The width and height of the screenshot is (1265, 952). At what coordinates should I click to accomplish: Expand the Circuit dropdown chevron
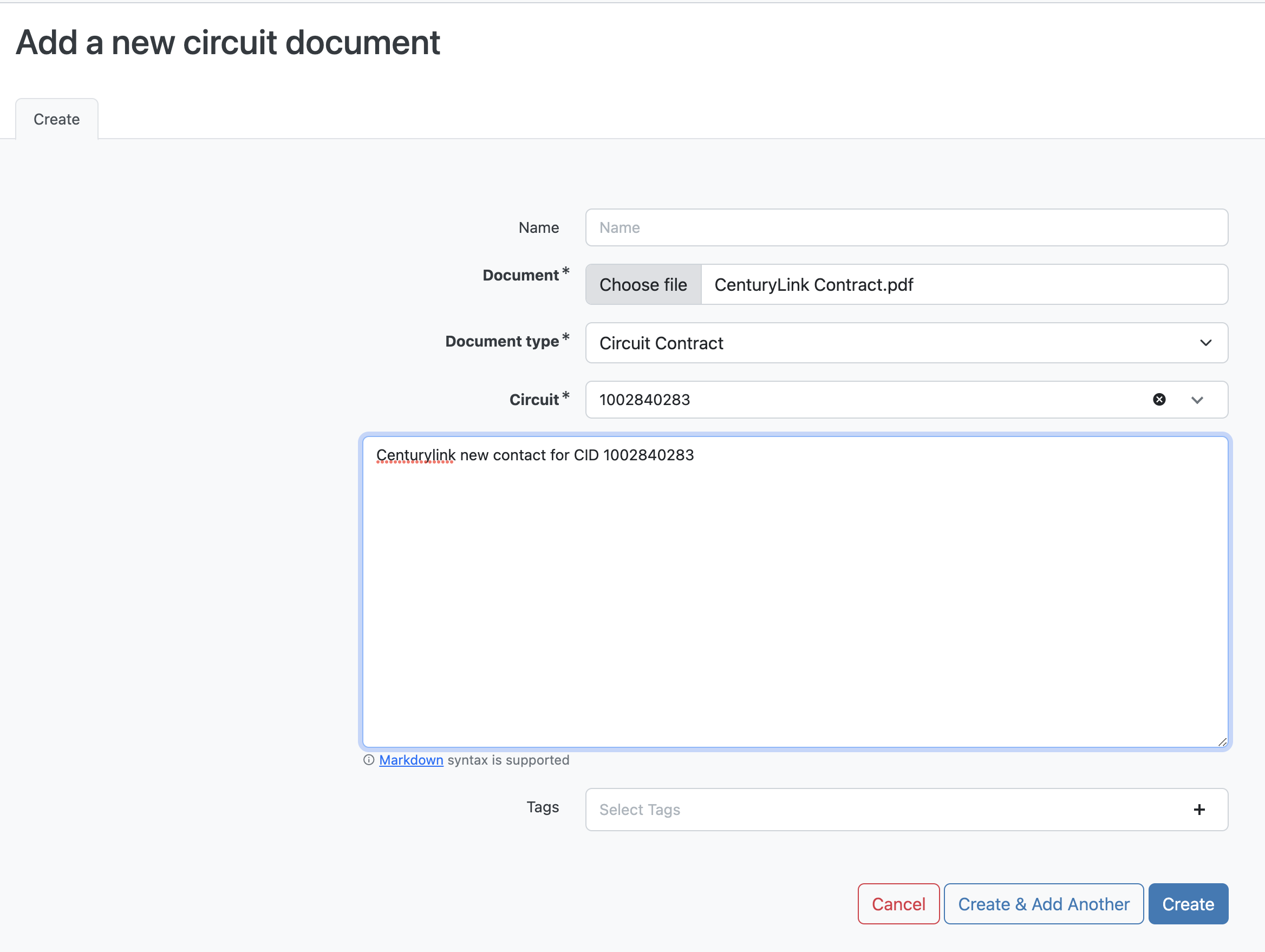coord(1197,399)
